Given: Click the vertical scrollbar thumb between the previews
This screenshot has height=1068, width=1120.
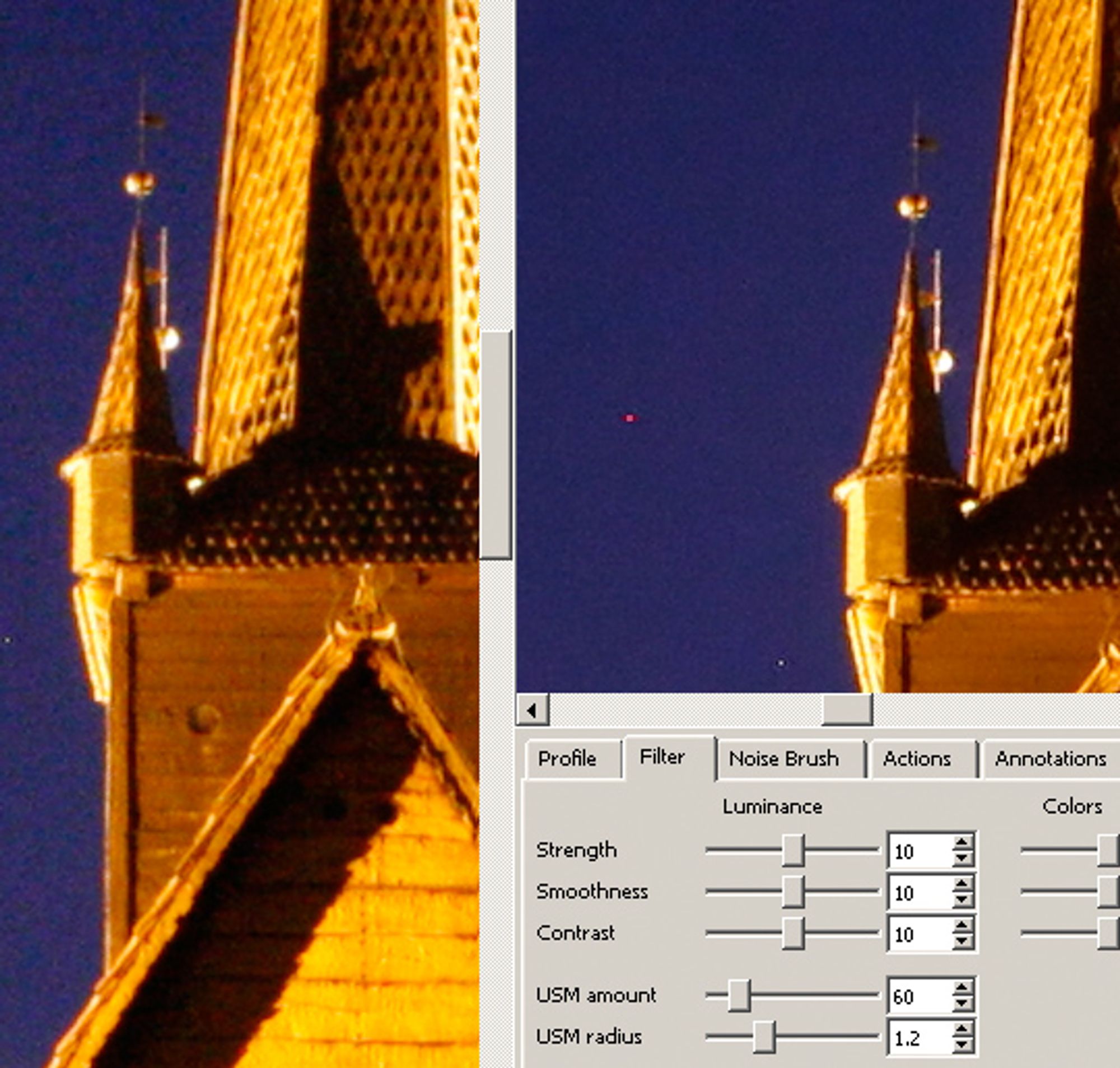Looking at the screenshot, I should (496, 445).
